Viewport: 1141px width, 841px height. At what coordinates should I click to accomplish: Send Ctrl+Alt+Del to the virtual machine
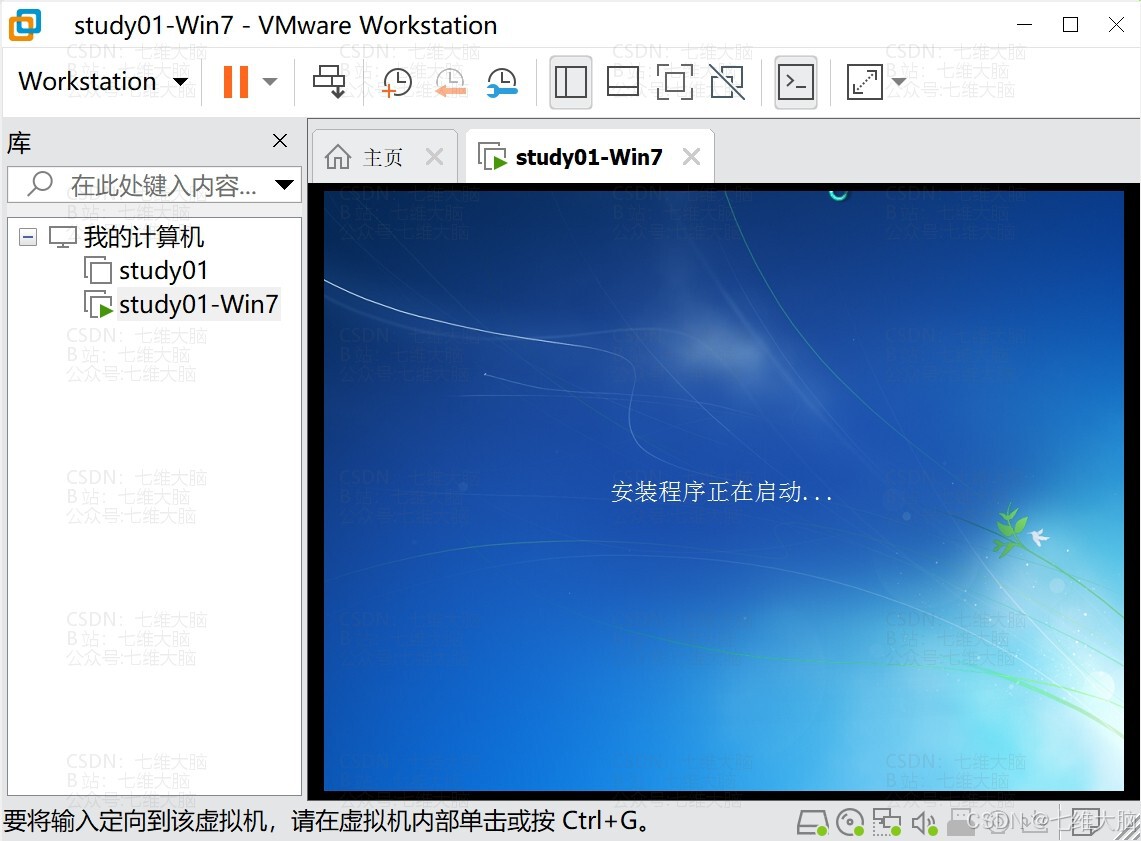pyautogui.click(x=329, y=81)
